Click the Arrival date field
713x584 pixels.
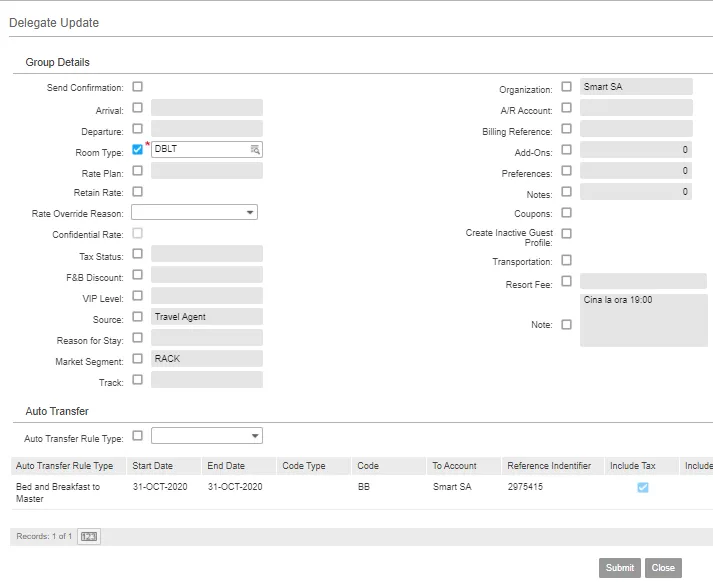(x=206, y=108)
